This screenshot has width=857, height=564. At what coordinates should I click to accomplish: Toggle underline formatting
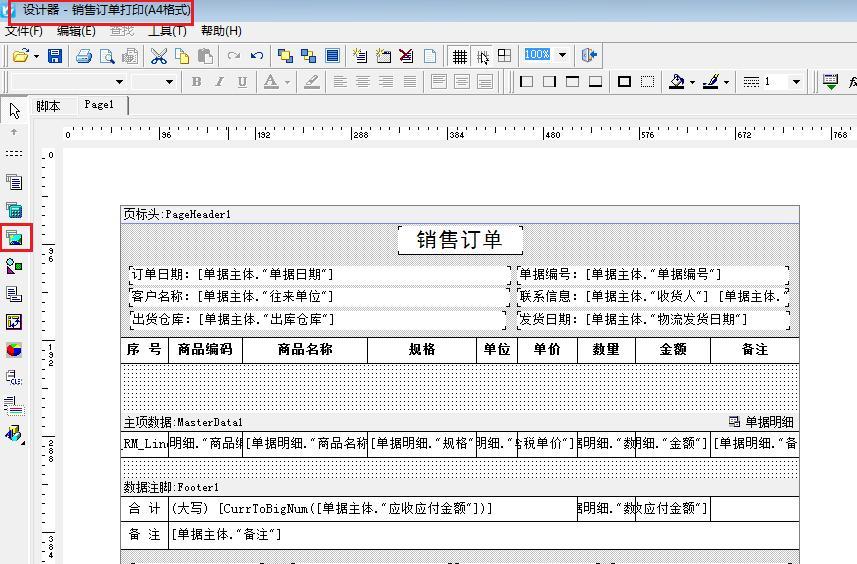point(242,82)
